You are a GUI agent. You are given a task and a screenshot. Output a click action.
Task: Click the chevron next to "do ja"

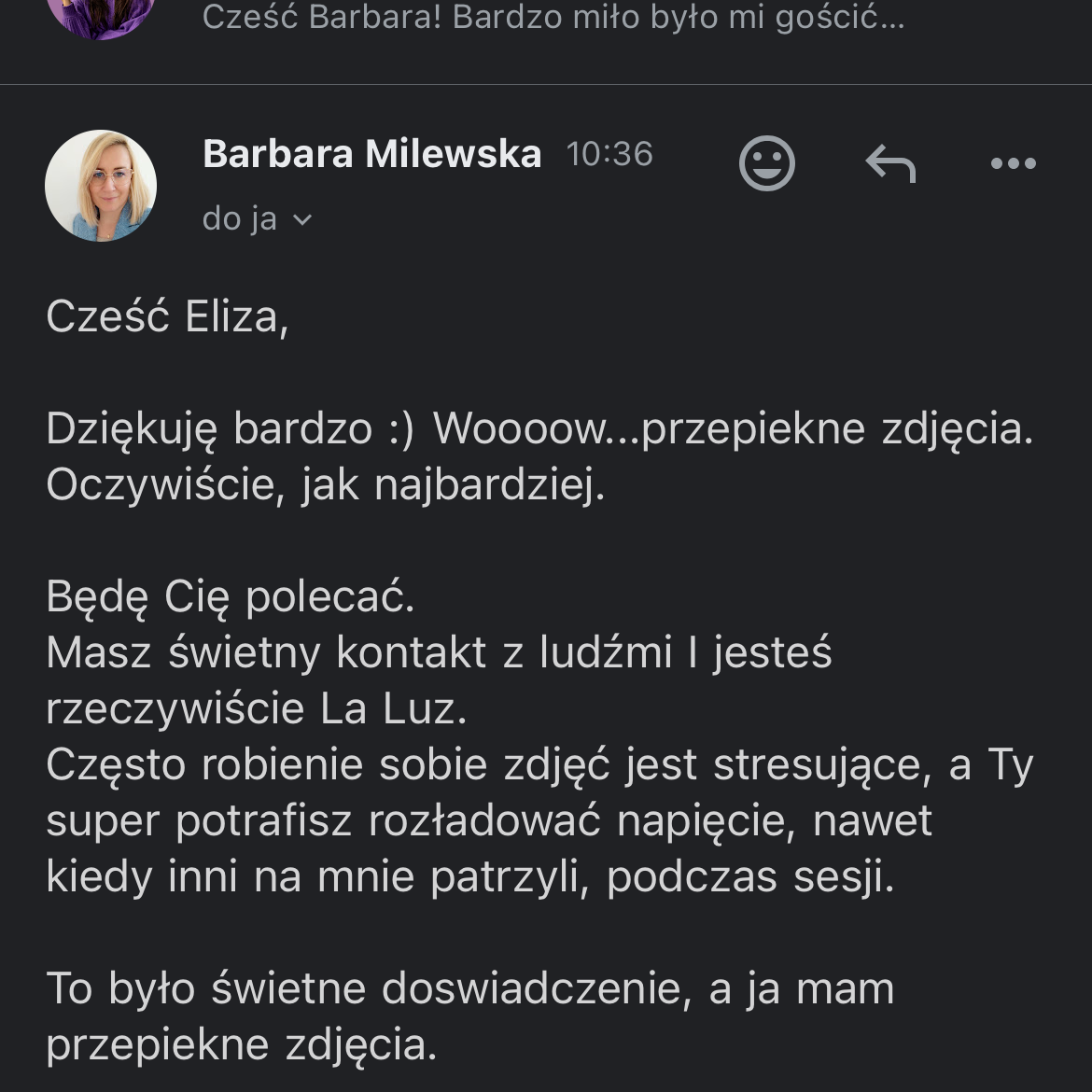tap(302, 219)
